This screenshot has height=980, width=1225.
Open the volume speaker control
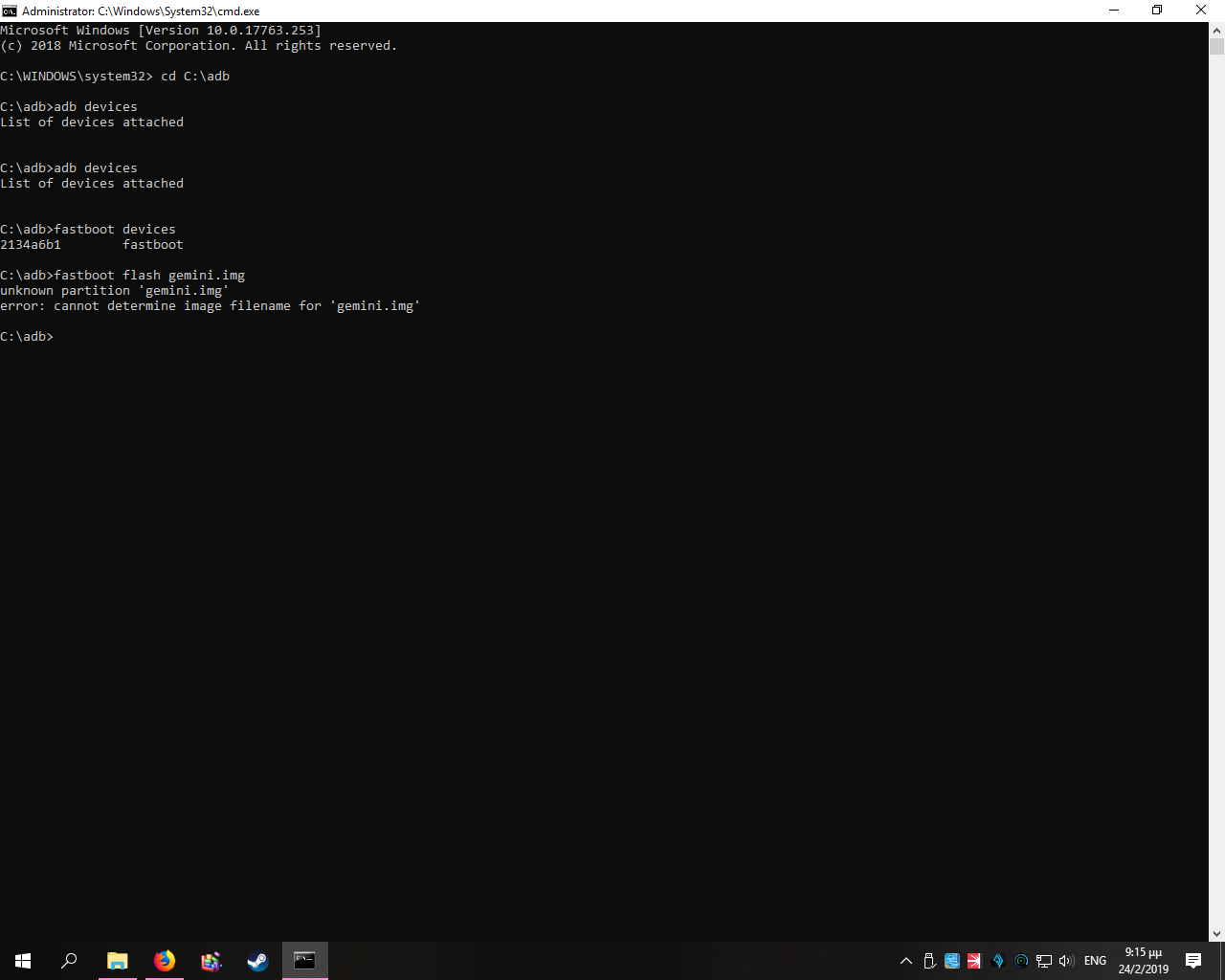point(1066,961)
